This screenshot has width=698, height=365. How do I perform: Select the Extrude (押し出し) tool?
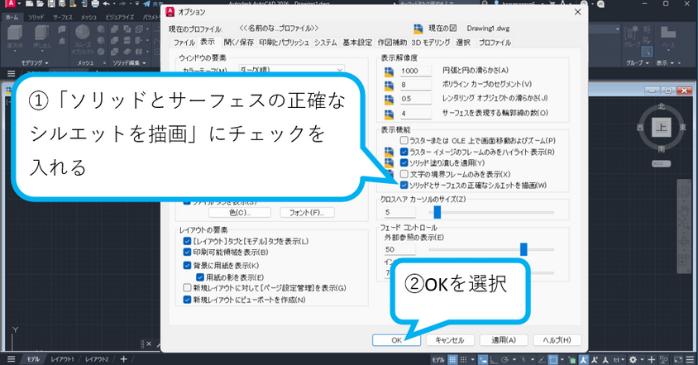41,36
